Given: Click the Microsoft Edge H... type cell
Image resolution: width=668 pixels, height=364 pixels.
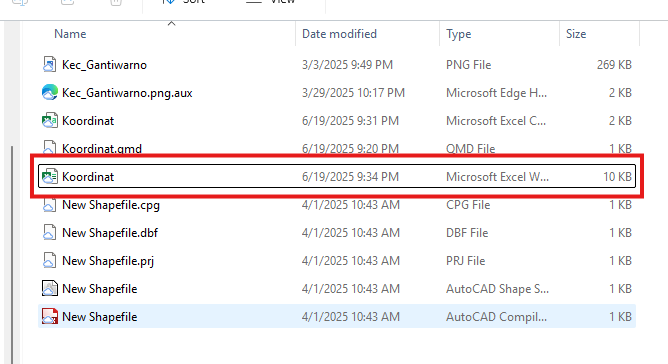Looking at the screenshot, I should pyautogui.click(x=496, y=93).
